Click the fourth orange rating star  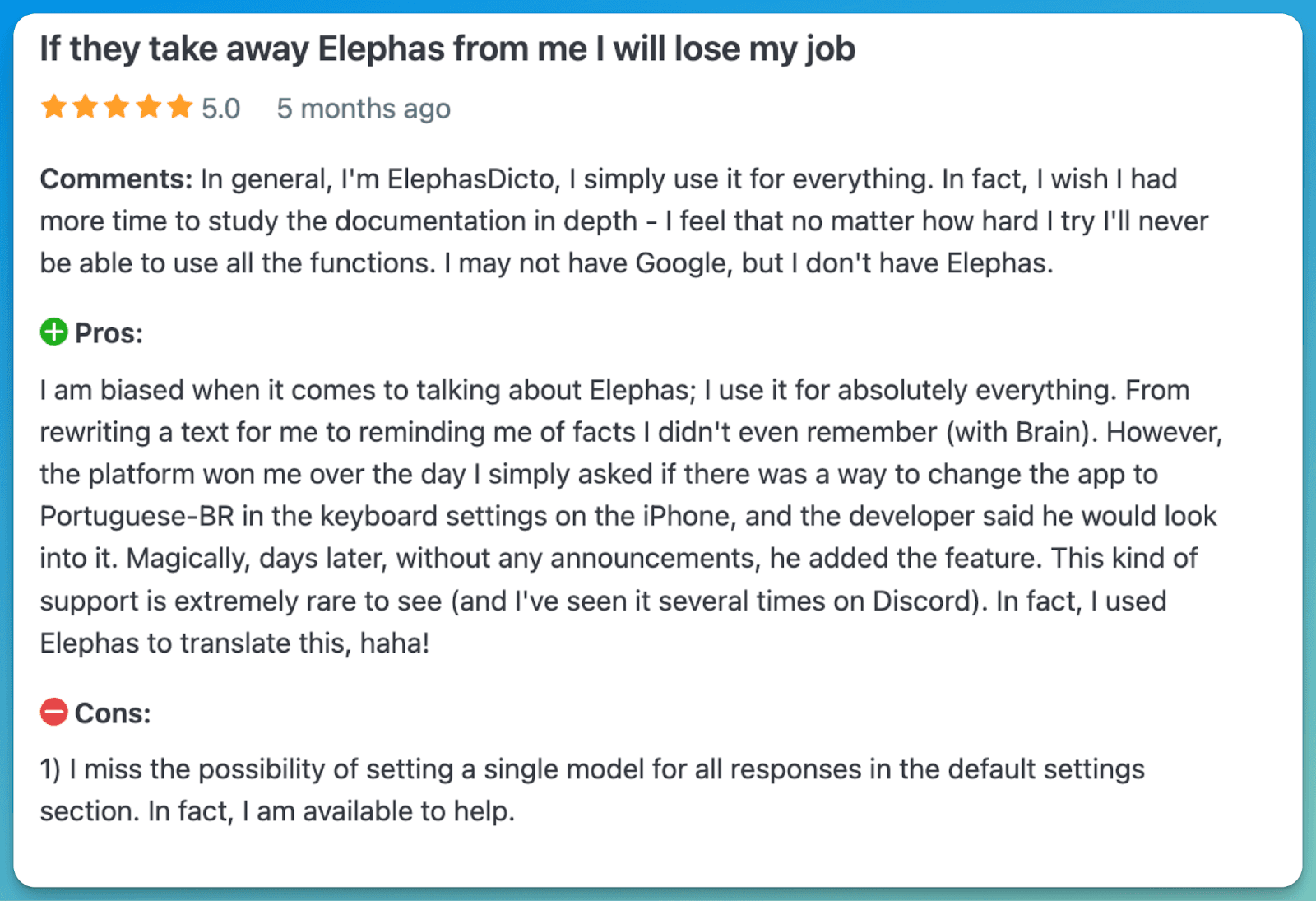click(x=149, y=107)
